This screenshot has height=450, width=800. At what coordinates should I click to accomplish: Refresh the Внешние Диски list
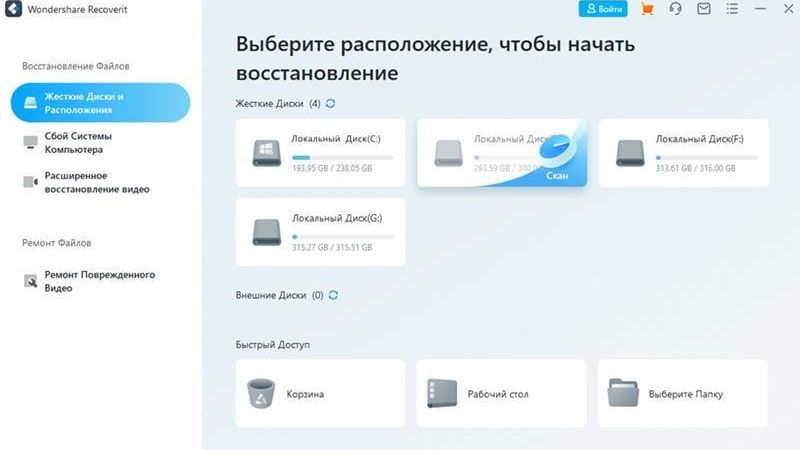tap(333, 295)
